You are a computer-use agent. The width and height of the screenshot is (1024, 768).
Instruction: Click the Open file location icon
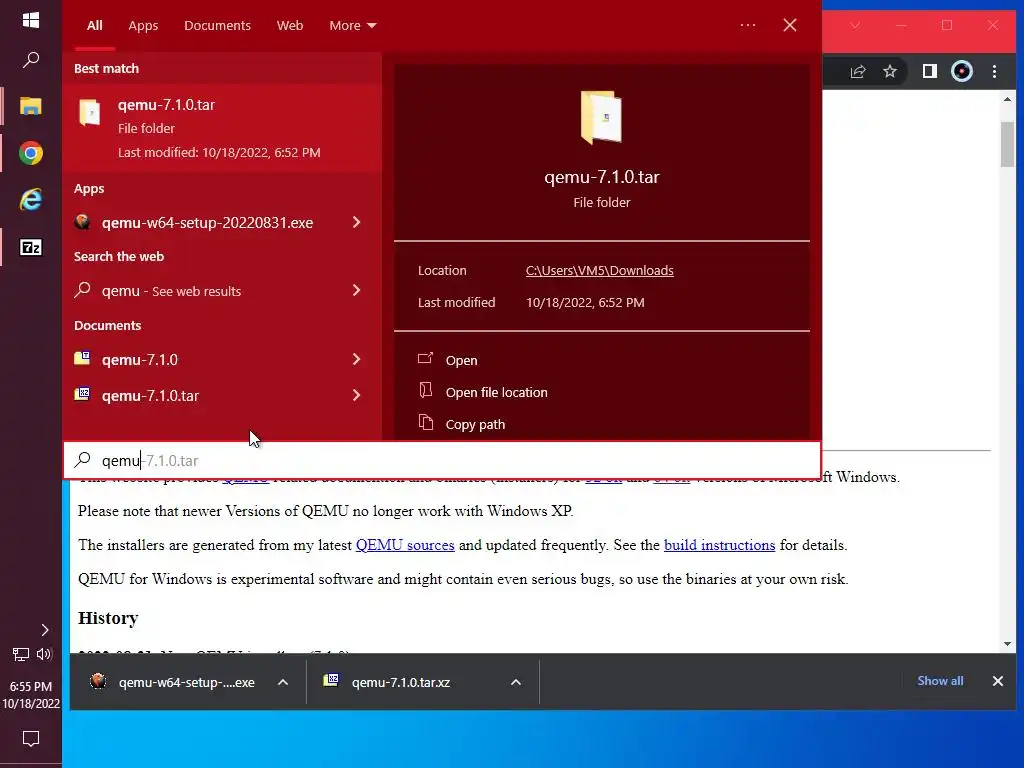click(426, 391)
